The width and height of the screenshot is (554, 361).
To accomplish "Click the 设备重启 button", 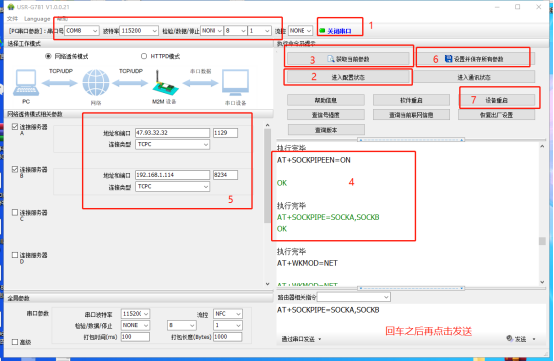I will pyautogui.click(x=496, y=100).
